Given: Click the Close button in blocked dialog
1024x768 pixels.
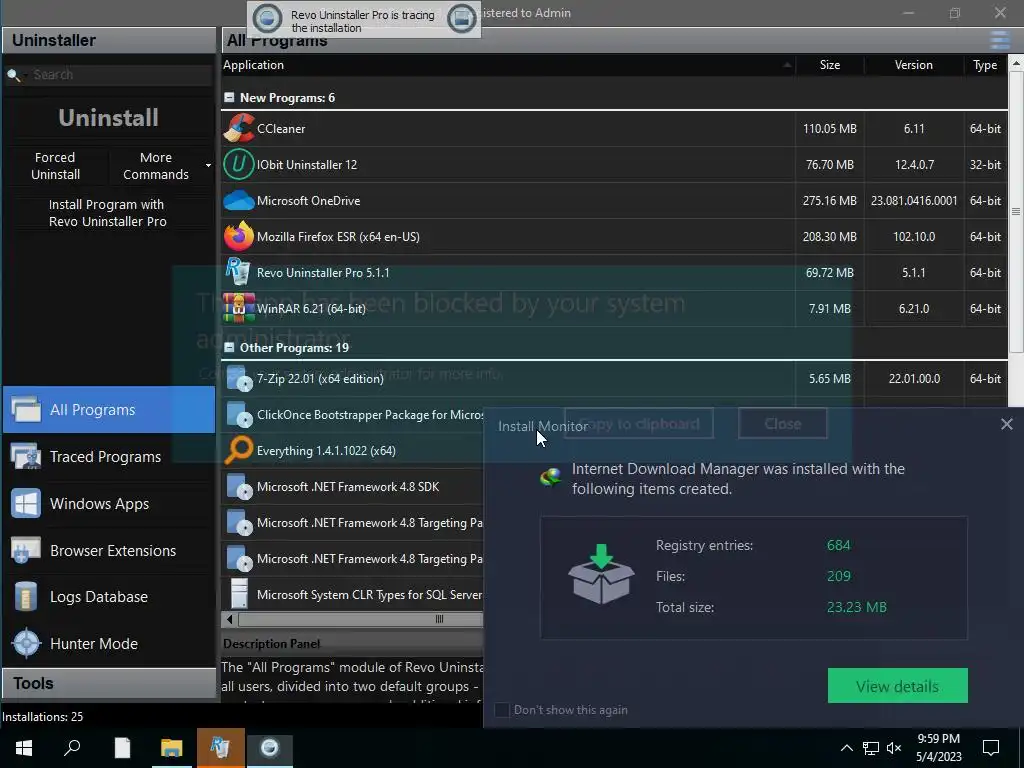Looking at the screenshot, I should pos(782,424).
